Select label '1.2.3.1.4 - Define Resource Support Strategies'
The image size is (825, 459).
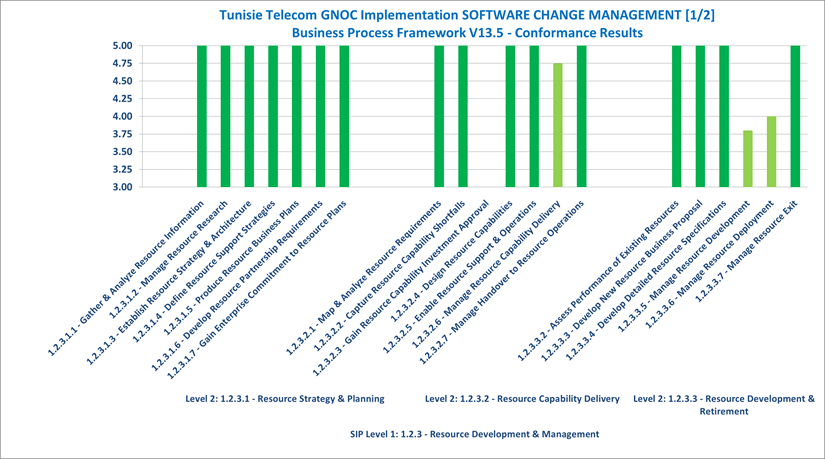203,272
